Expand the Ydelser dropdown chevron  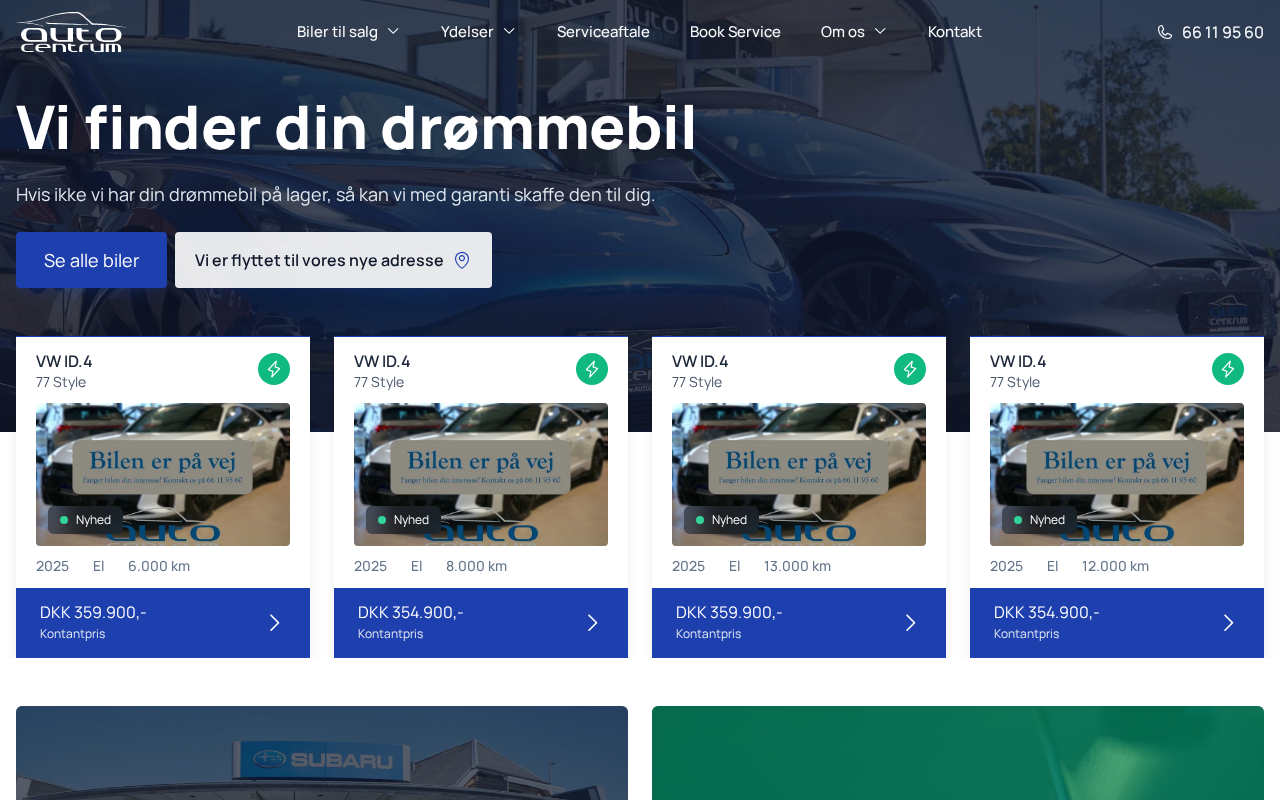coord(509,31)
